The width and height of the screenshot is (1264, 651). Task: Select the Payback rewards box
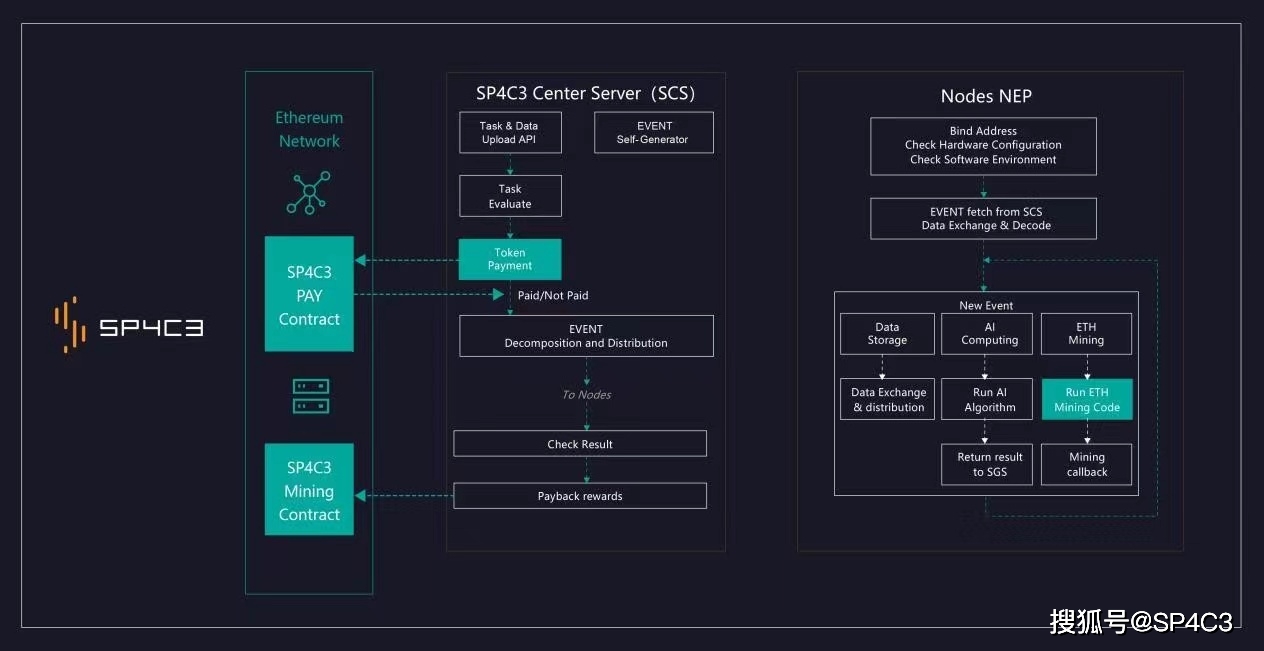[580, 496]
